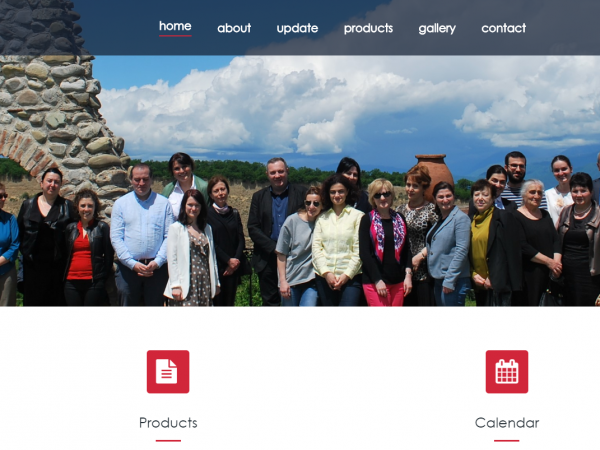Image resolution: width=600 pixels, height=450 pixels.
Task: Select the update navigation item
Action: pyautogui.click(x=297, y=28)
